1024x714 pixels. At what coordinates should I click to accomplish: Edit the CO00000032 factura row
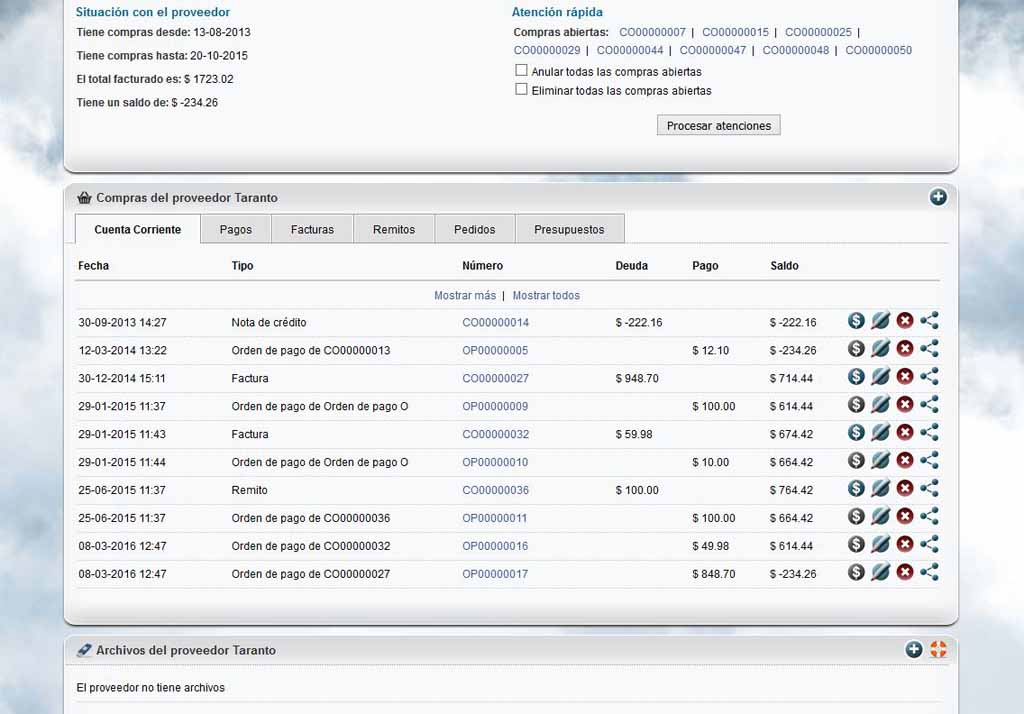coord(880,432)
